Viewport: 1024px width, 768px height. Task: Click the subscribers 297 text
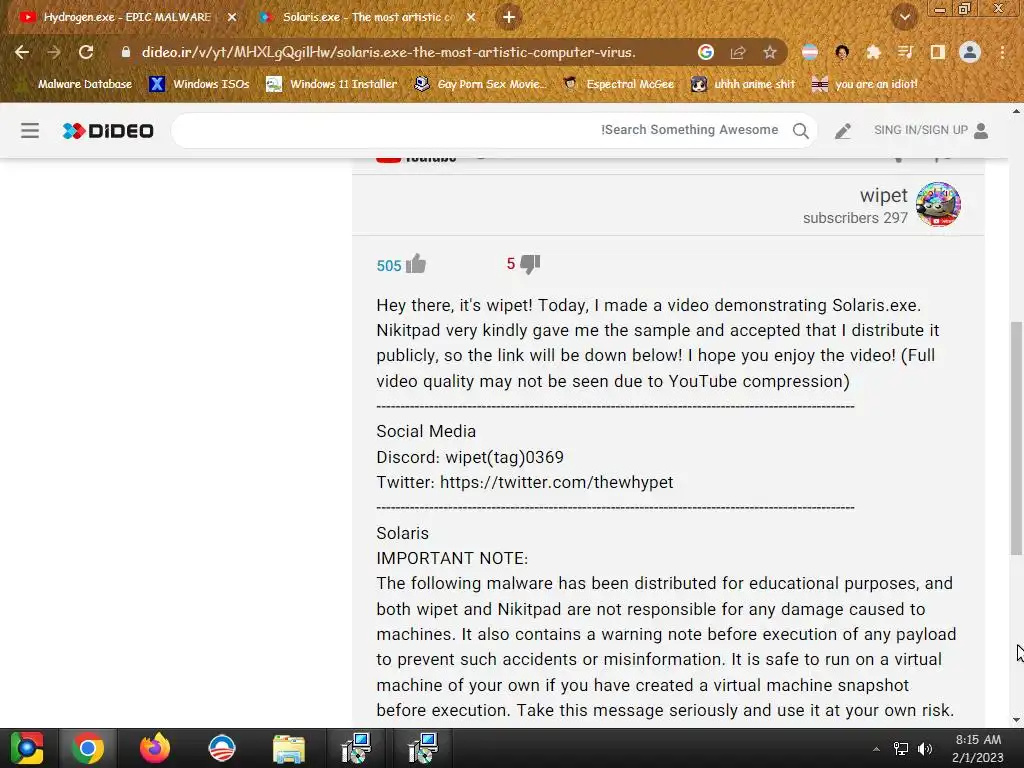[856, 218]
